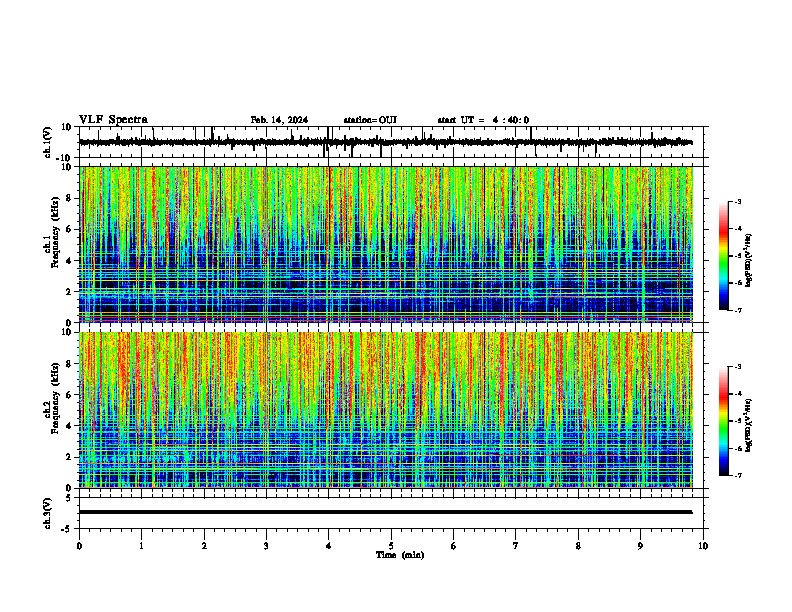Viewport: 792px width, 612px height.
Task: Click the "10" tick on the time axis
Action: 703,546
